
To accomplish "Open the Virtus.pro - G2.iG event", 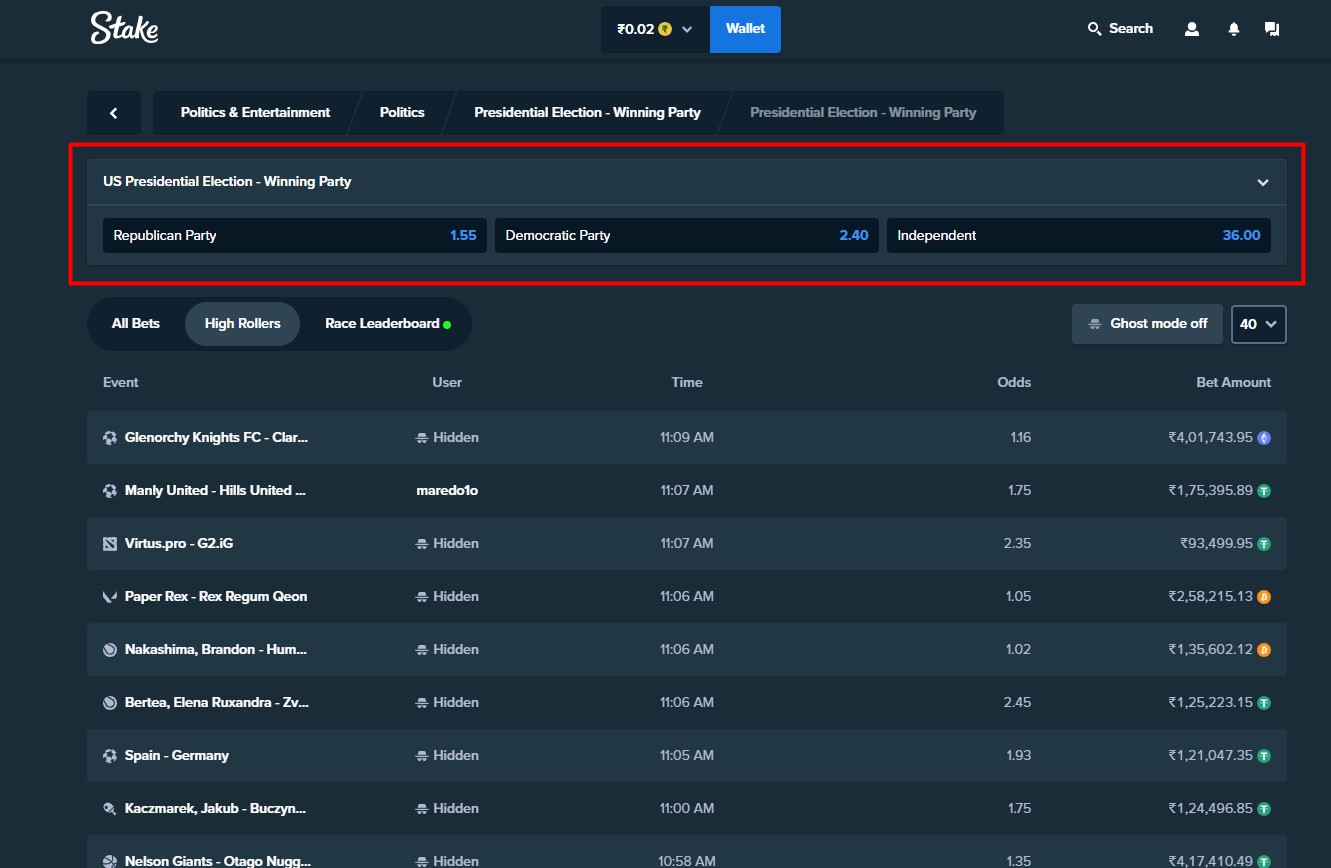I will click(x=179, y=543).
